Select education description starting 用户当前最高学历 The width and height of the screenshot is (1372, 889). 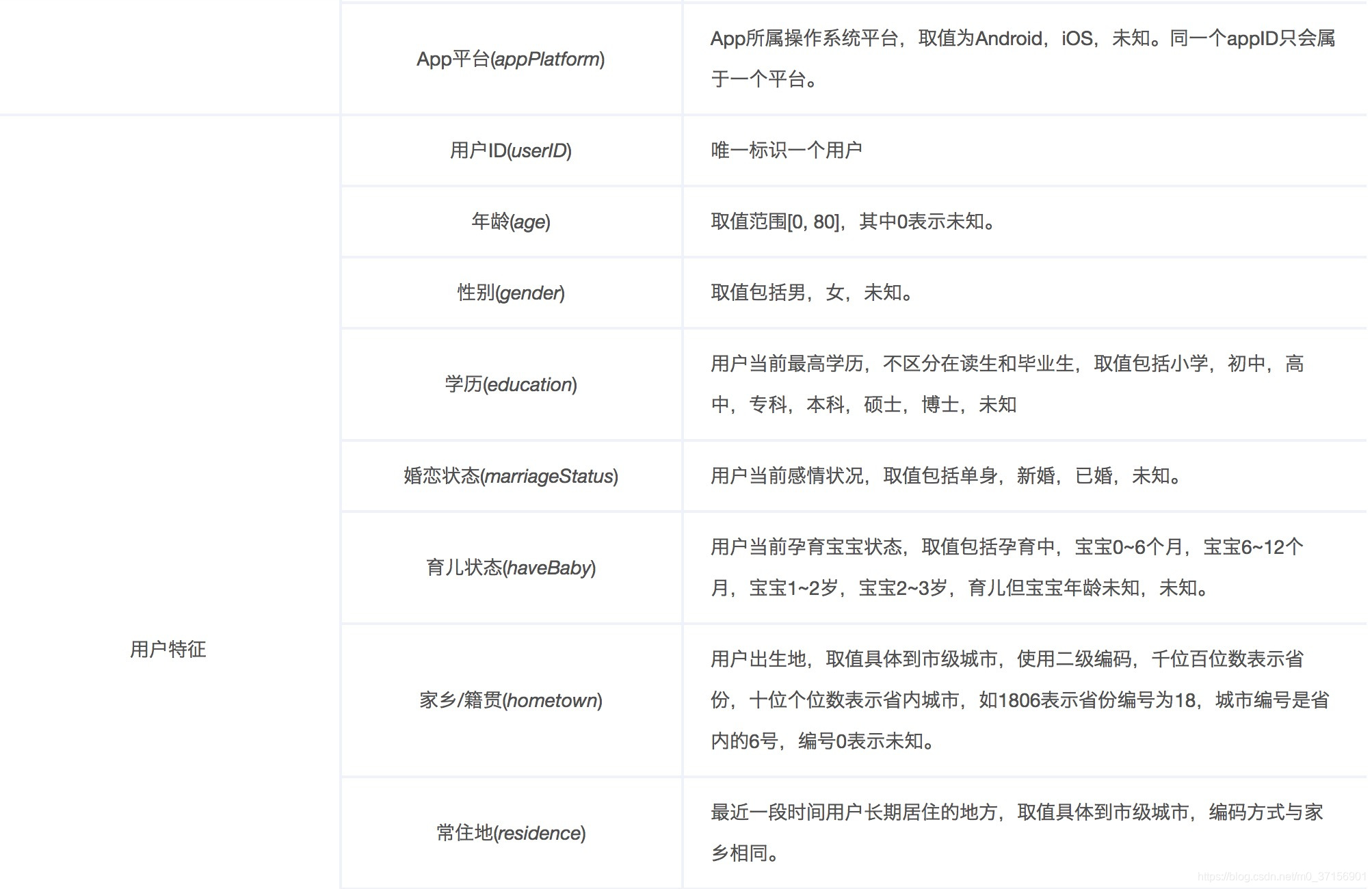[1007, 384]
